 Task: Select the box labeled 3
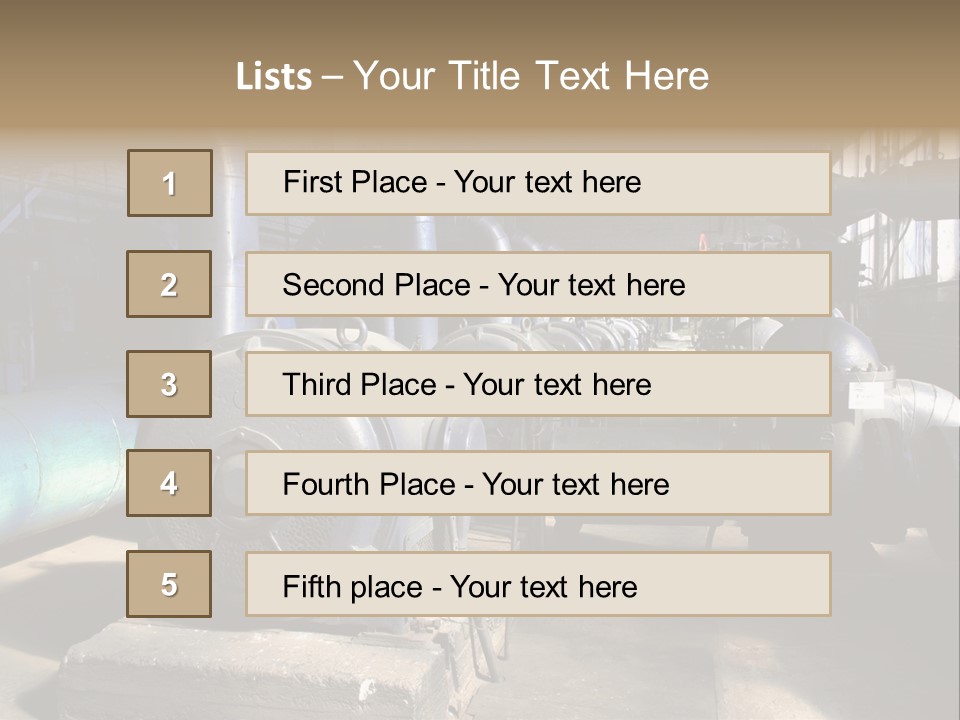(169, 384)
